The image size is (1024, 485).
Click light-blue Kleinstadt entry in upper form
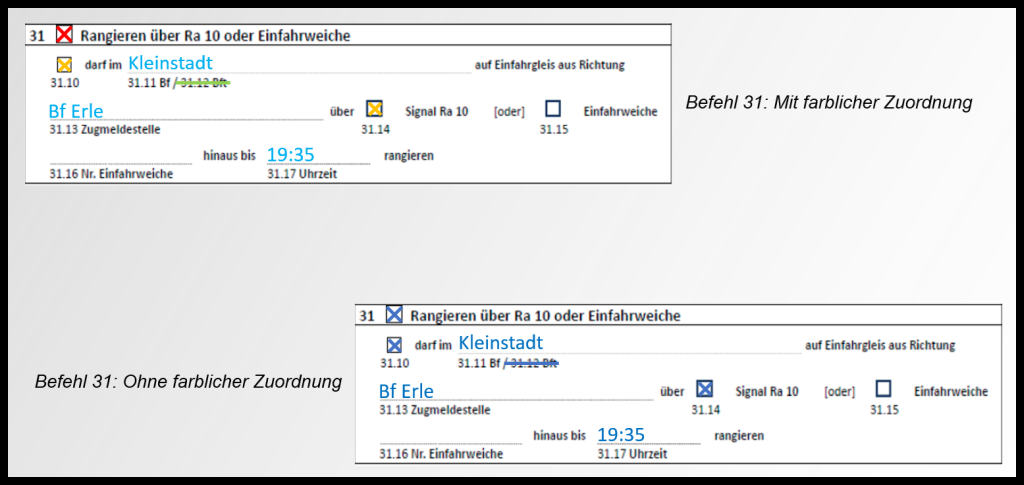click(x=170, y=63)
